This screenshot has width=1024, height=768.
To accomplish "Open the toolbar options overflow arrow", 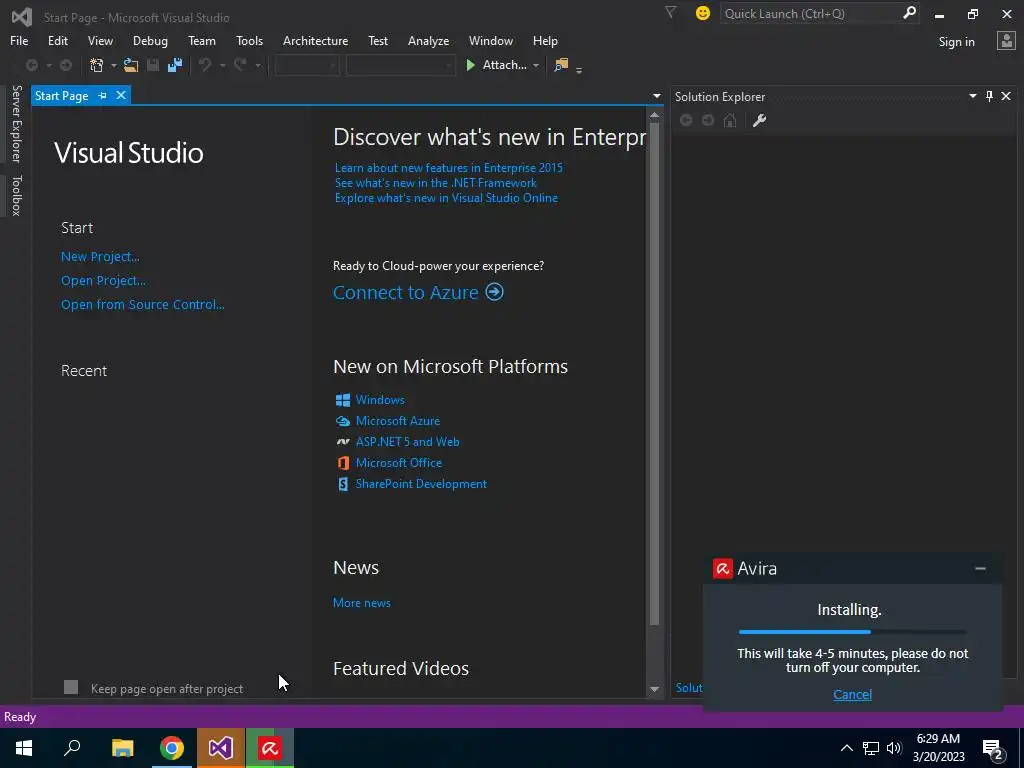I will tap(579, 69).
